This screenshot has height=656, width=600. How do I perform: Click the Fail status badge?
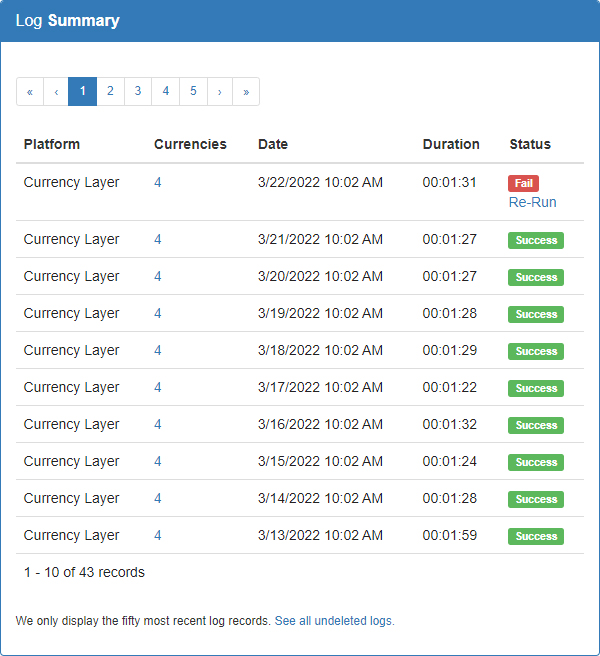click(x=523, y=183)
